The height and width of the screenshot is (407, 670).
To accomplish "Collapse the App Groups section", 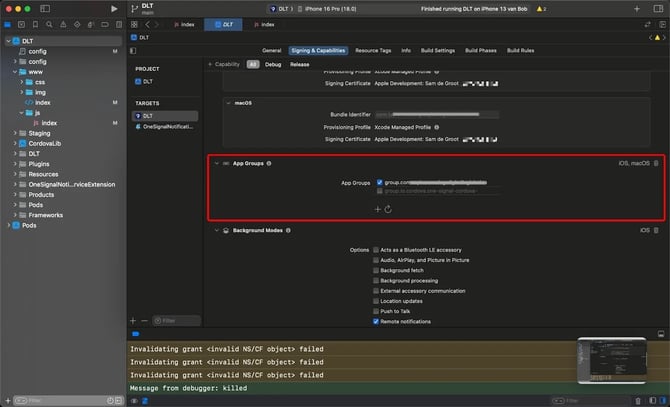I will coord(217,163).
